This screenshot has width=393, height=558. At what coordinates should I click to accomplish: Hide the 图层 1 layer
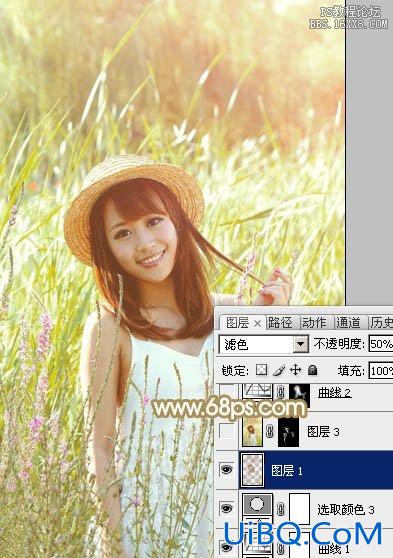coord(226,470)
